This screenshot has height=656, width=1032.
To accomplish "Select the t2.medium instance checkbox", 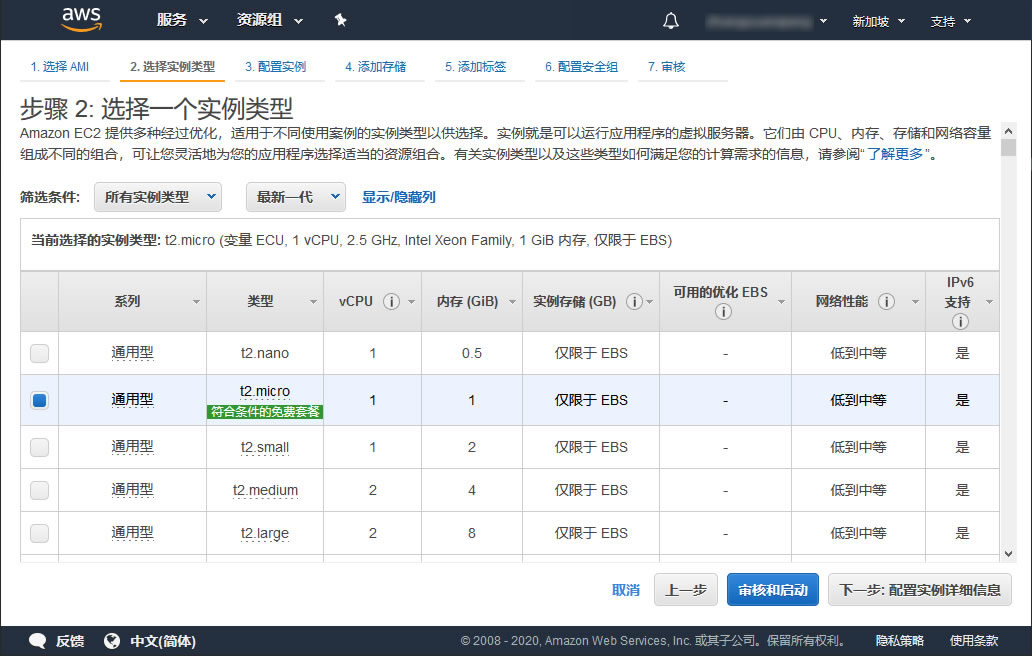I will 39,490.
